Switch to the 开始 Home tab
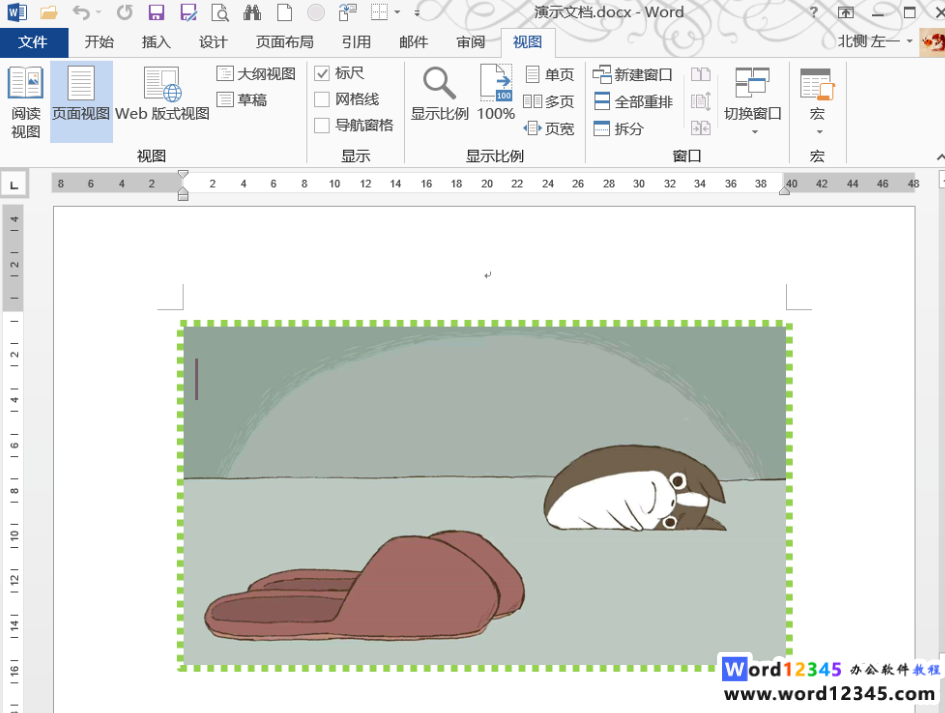945x713 pixels. pos(99,42)
